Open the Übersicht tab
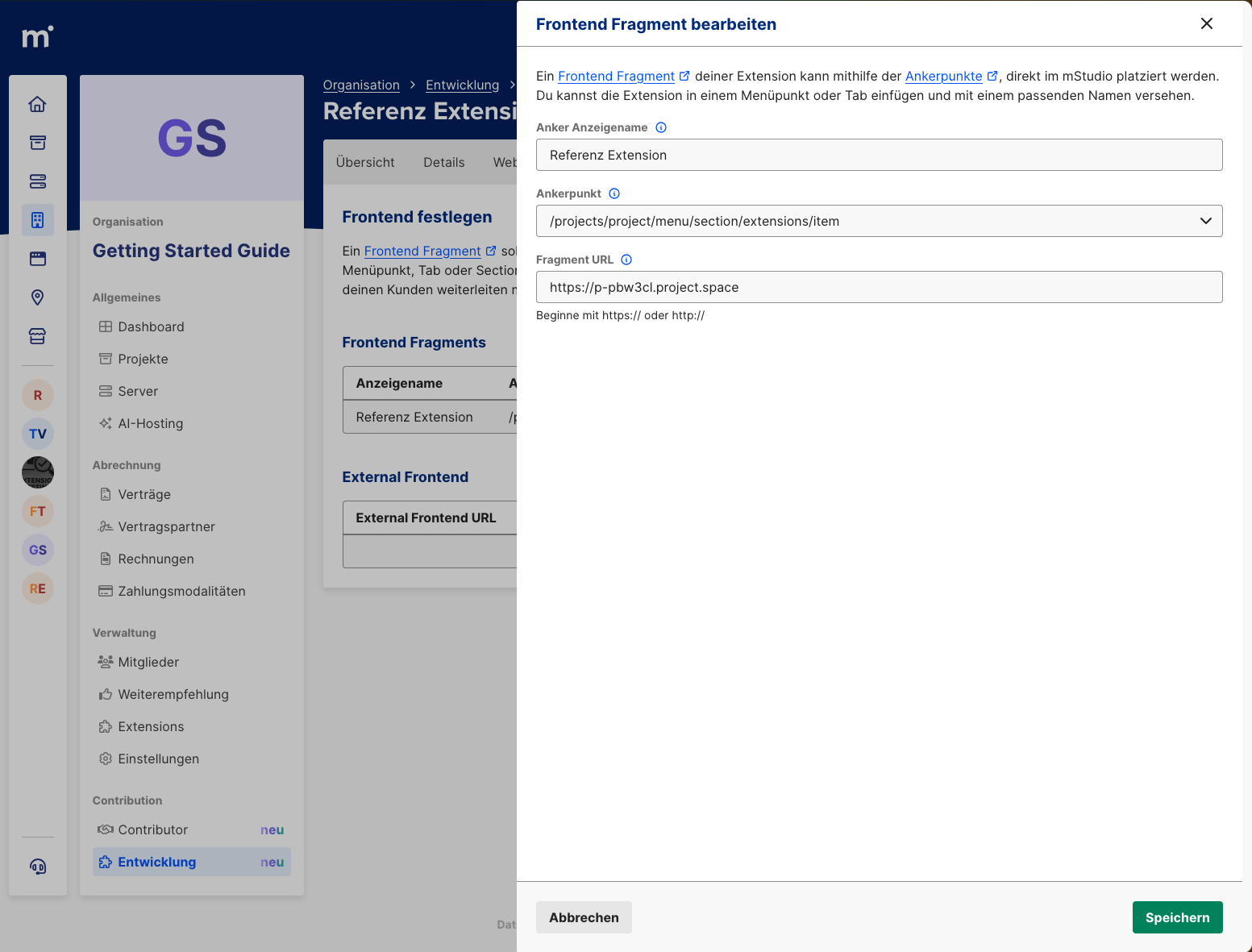 click(365, 162)
